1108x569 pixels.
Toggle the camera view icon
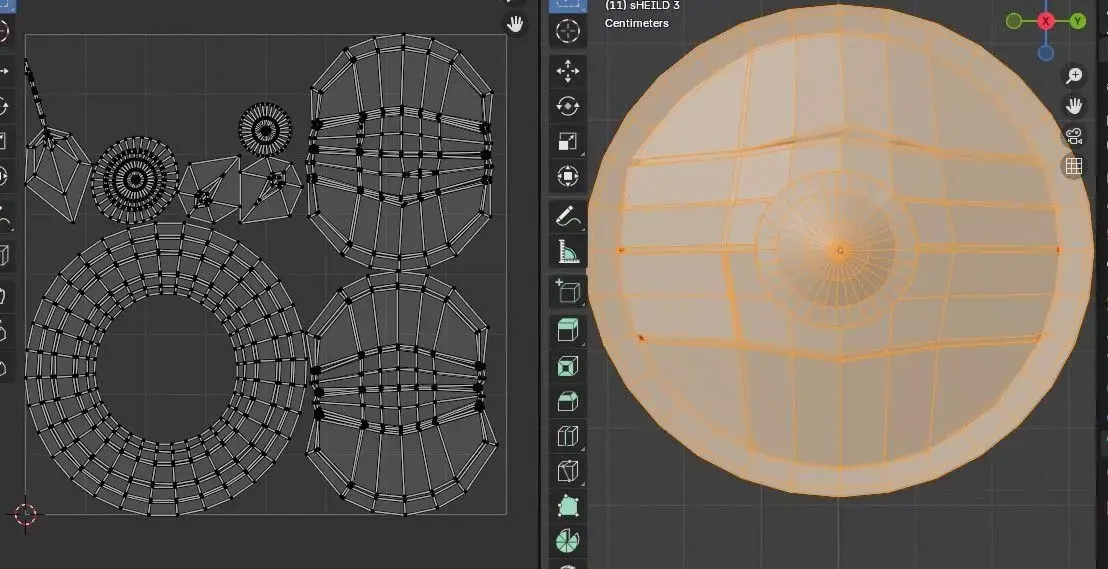pos(1074,136)
